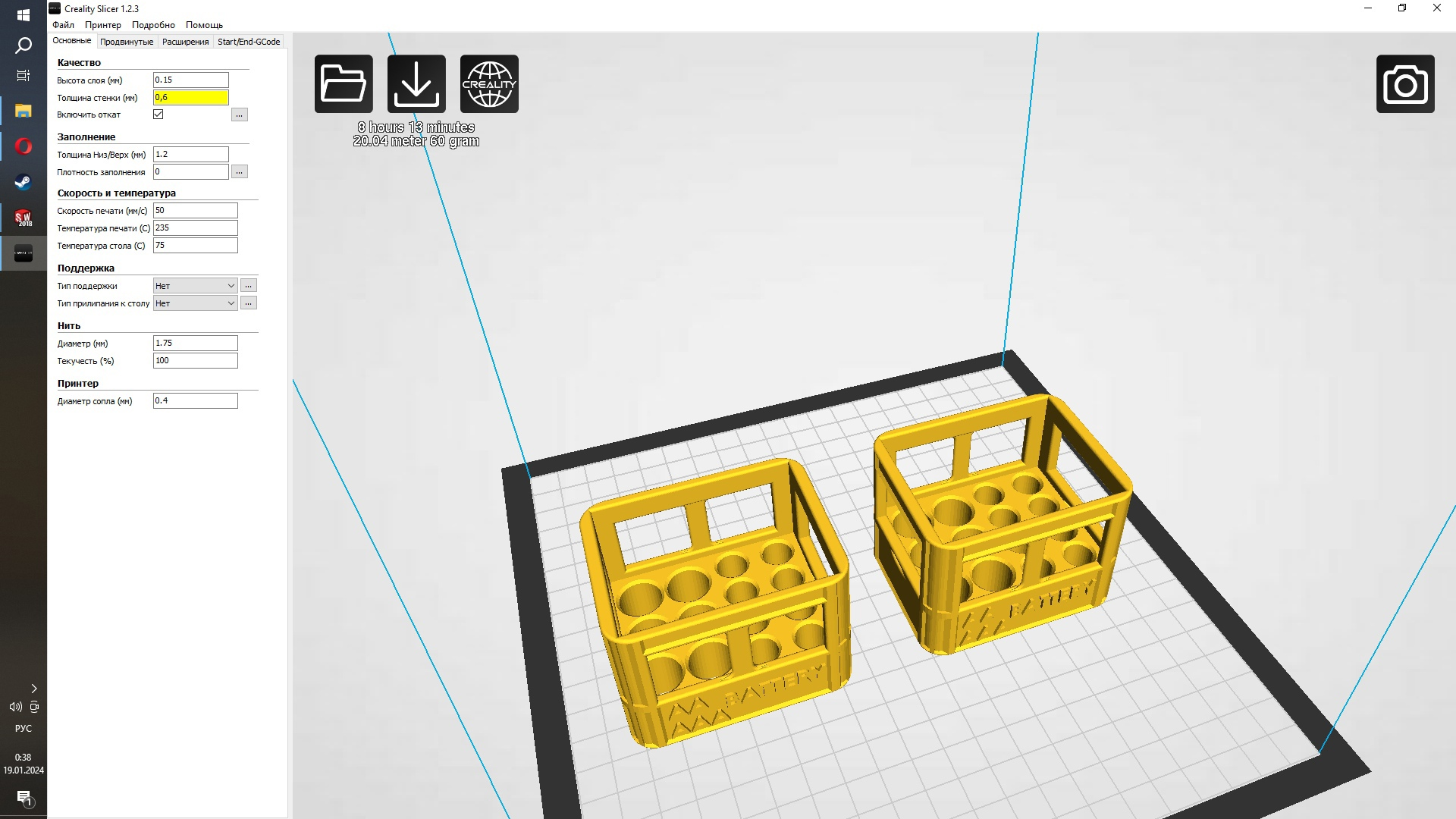Image resolution: width=1456 pixels, height=819 pixels.
Task: Open retraction settings ellipsis button
Action: pyautogui.click(x=239, y=115)
